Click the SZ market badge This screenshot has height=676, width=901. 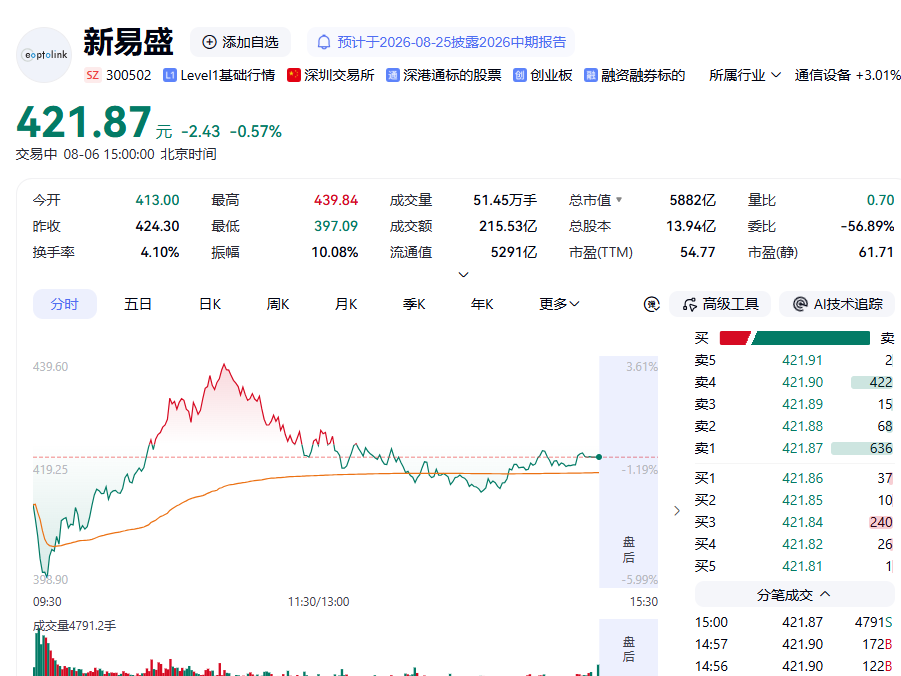(x=93, y=75)
